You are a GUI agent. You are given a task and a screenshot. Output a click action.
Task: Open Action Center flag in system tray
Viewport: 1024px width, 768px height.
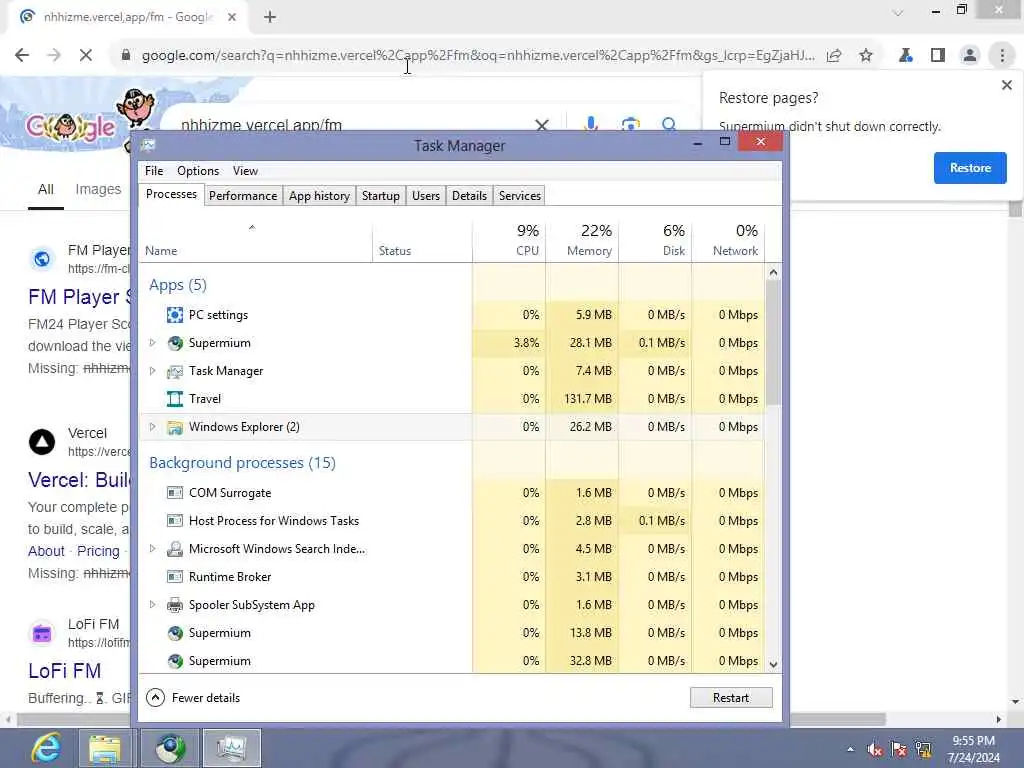pyautogui.click(x=899, y=749)
